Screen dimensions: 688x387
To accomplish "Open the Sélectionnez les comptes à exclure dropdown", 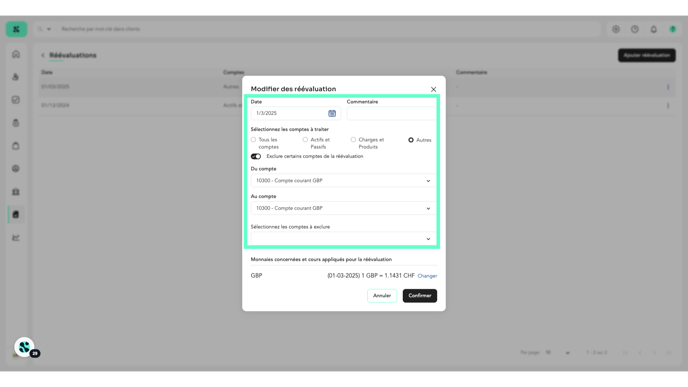I will [x=344, y=239].
